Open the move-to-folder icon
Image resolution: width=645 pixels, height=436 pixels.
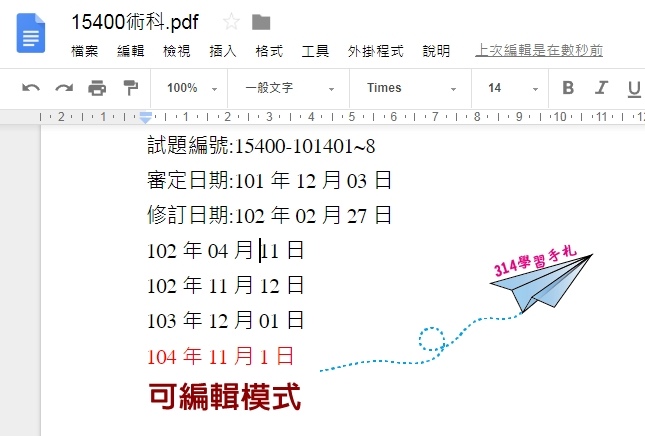261,22
